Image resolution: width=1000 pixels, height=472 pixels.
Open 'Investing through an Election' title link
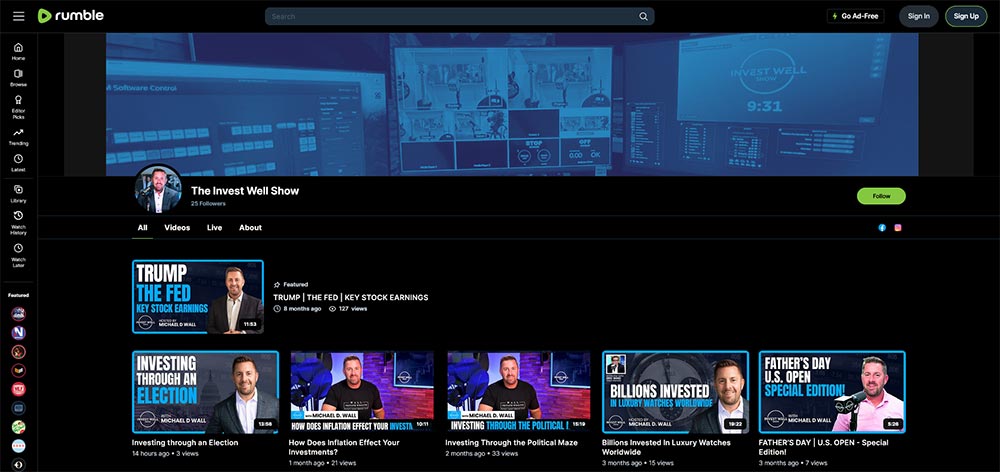(185, 443)
